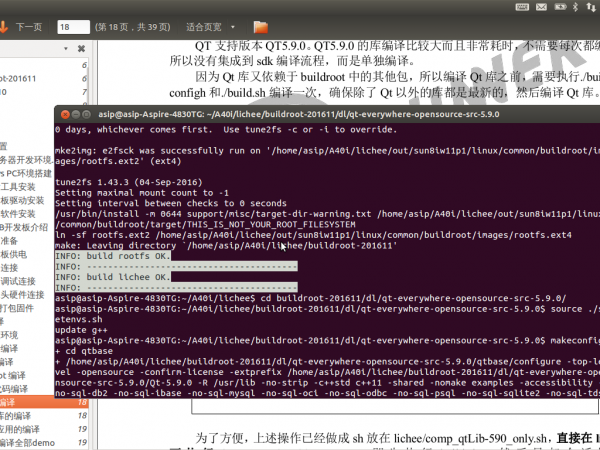Image resolution: width=600 pixels, height=450 pixels.
Task: Close the terminal window via its orange button
Action: click(x=62, y=114)
